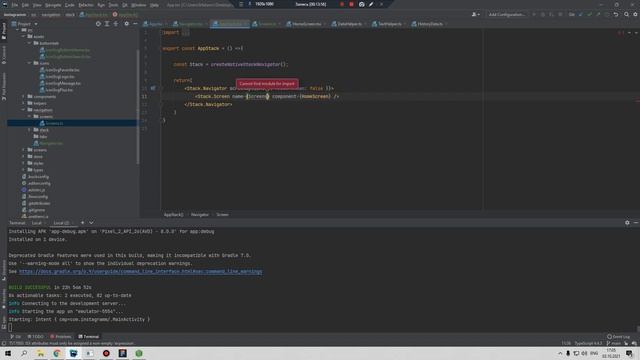Expand the helpers folder
The width and height of the screenshot is (640, 360).
tap(24, 103)
